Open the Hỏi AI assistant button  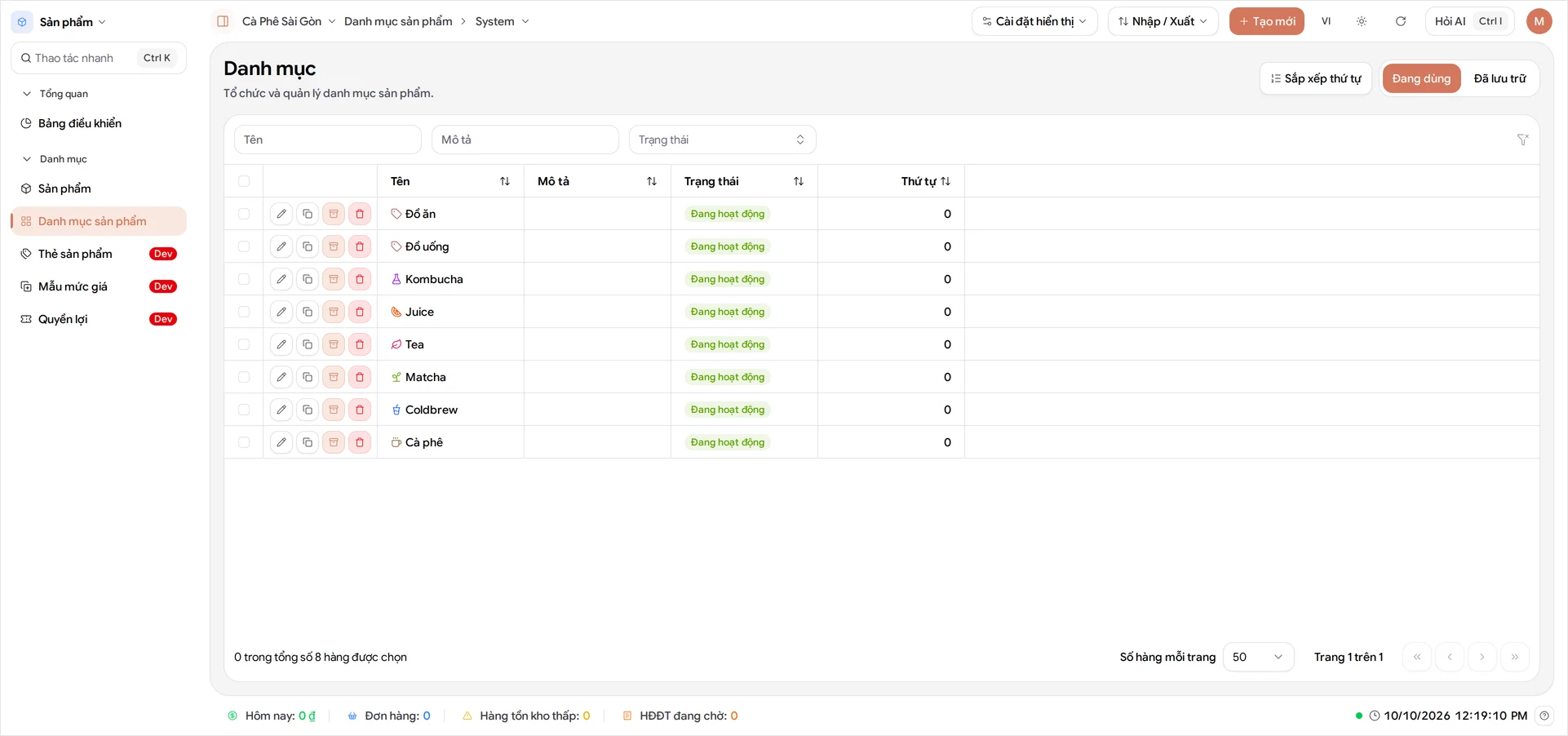1470,21
